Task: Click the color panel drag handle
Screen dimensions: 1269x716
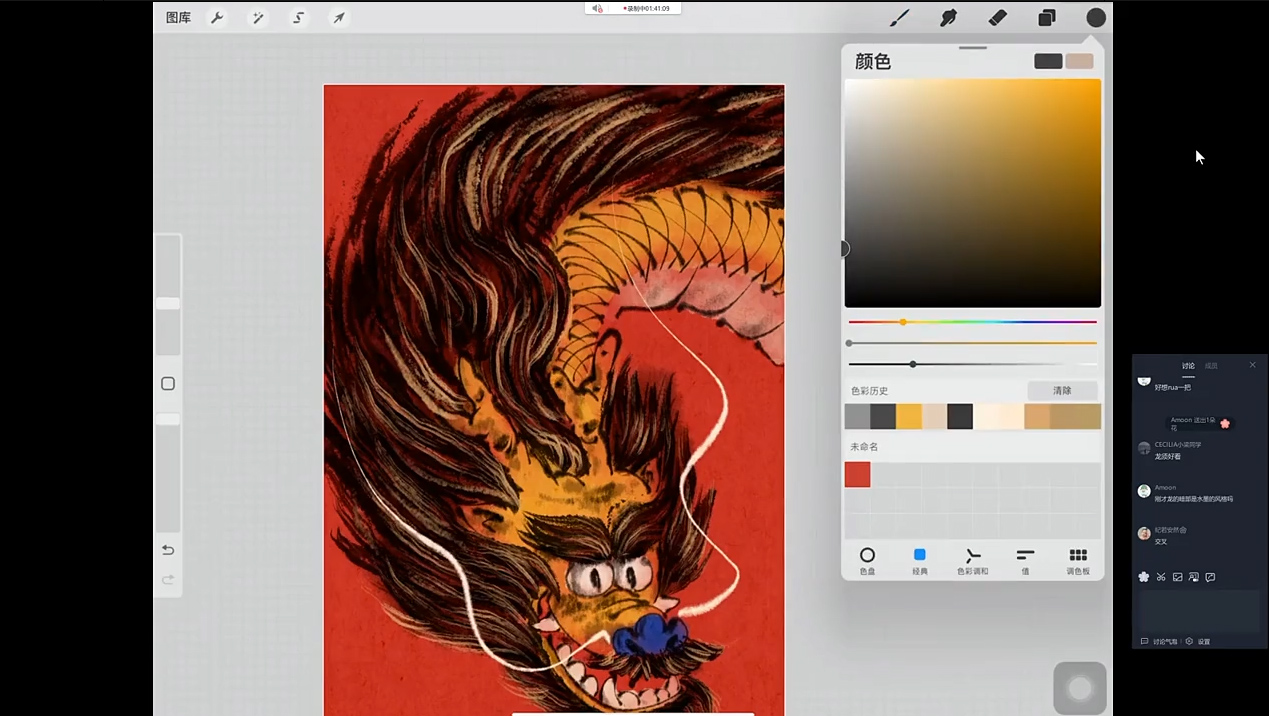Action: pos(973,47)
